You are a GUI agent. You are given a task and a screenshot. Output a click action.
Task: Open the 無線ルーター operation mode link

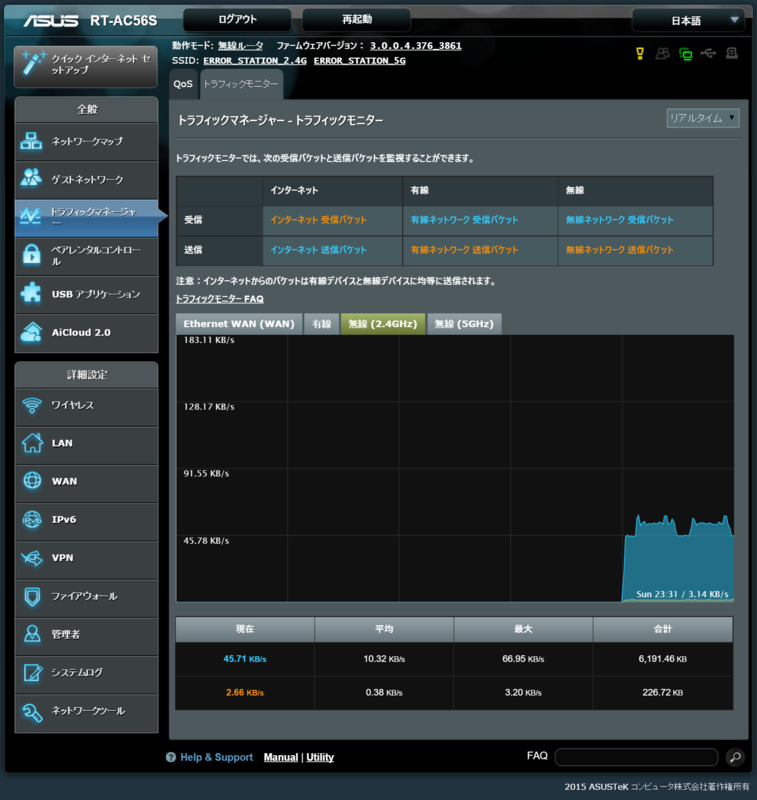pyautogui.click(x=240, y=46)
